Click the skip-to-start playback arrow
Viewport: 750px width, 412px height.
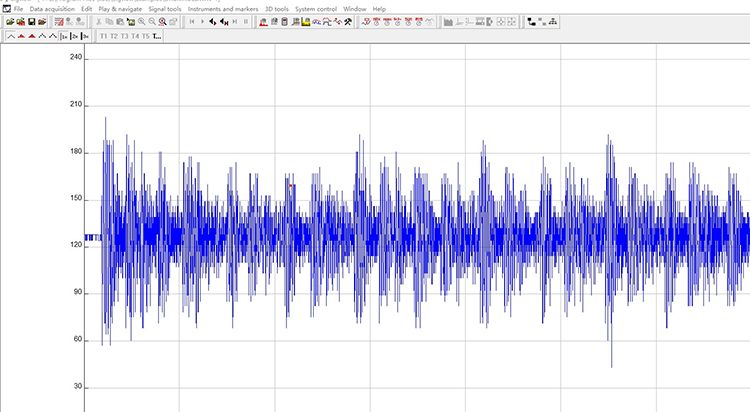coord(191,21)
